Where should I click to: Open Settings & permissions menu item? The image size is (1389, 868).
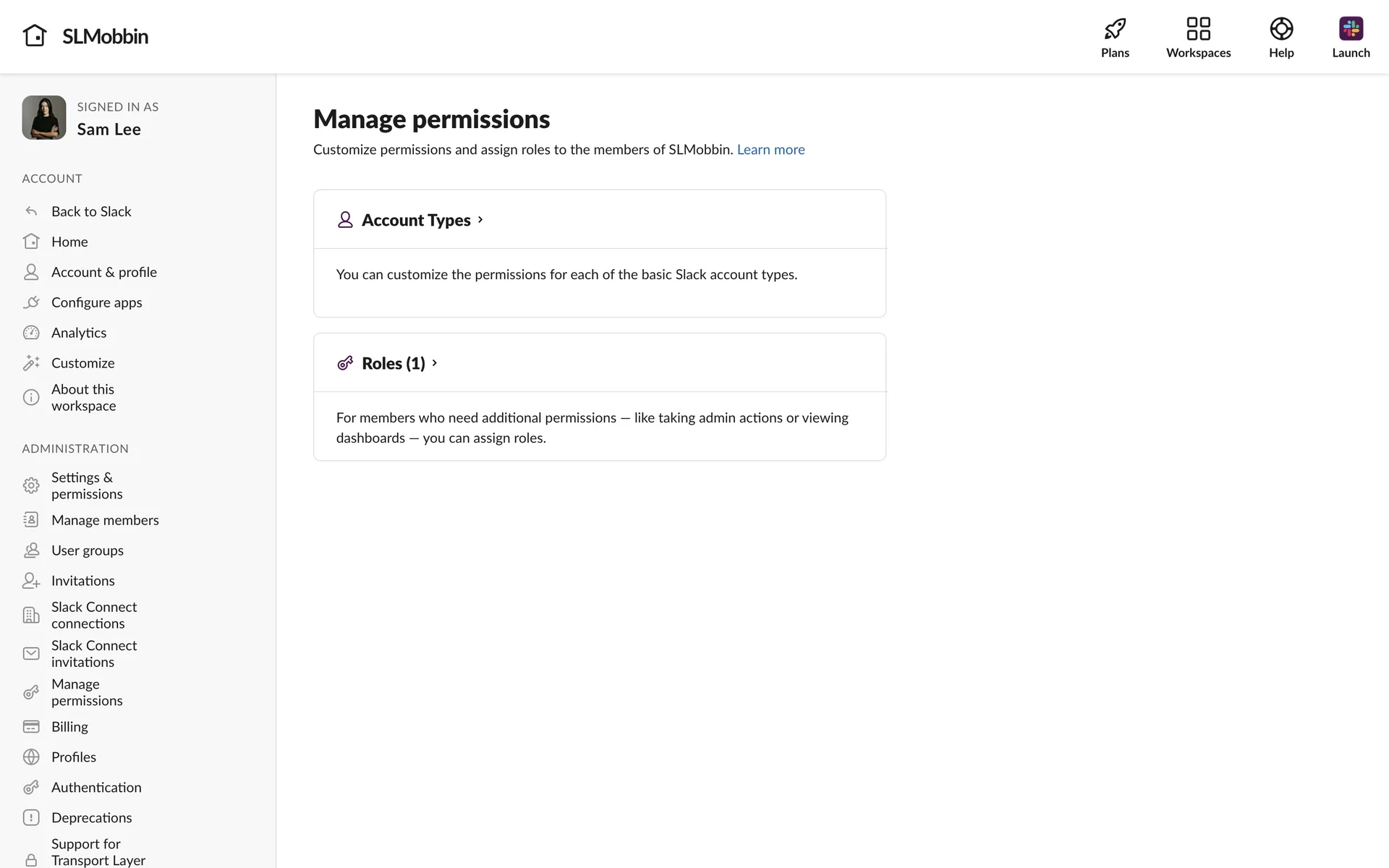(87, 485)
